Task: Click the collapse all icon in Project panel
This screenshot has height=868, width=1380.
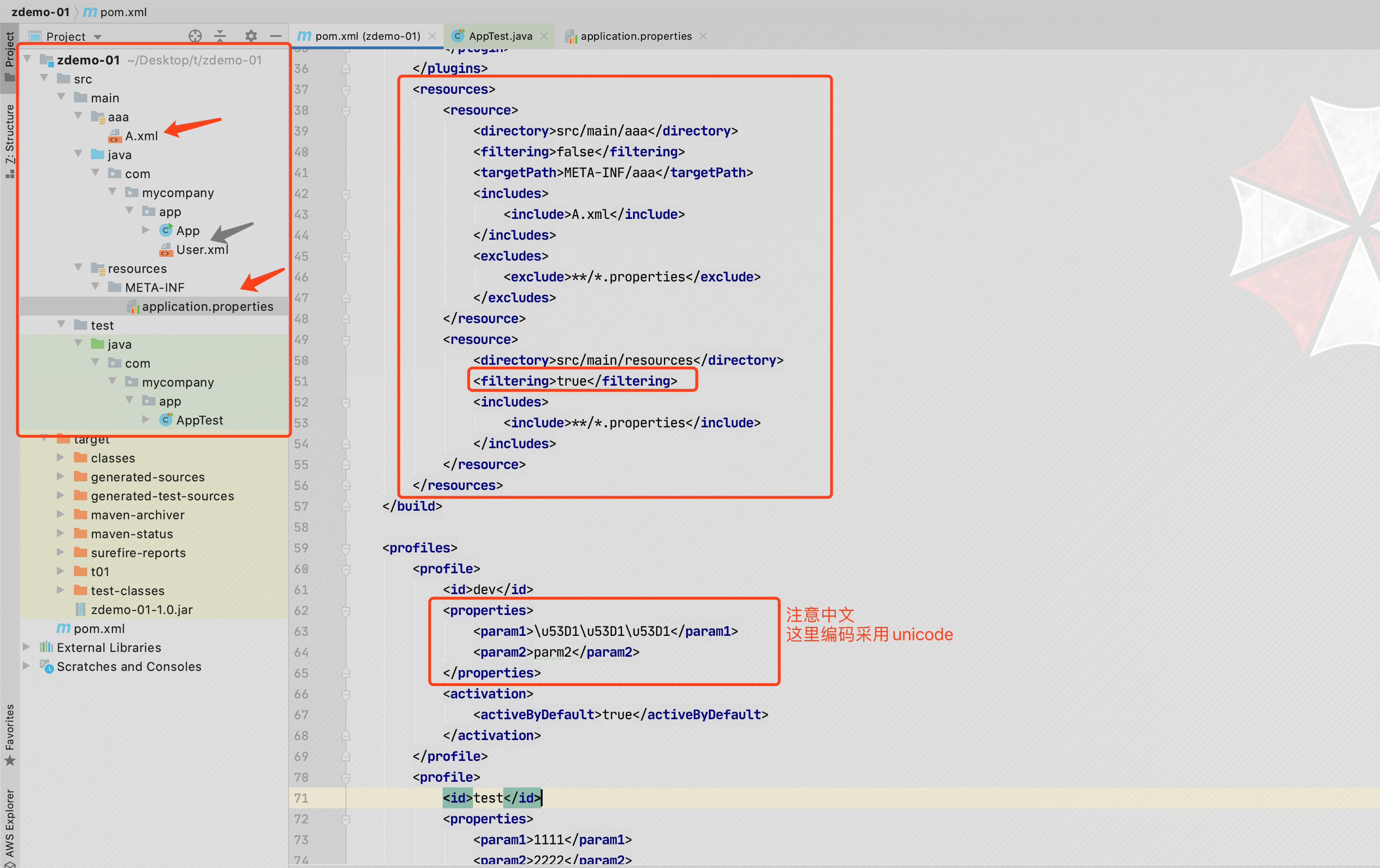Action: 220,36
